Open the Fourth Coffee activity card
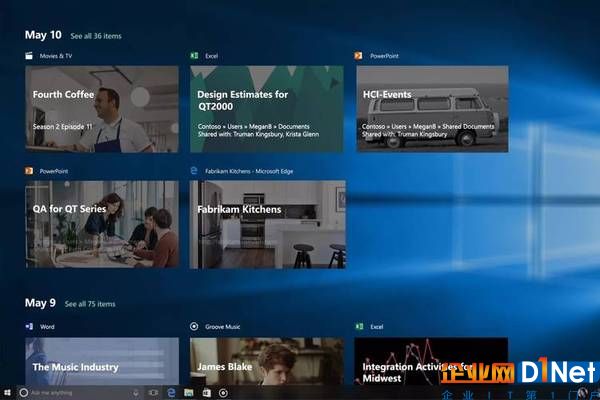This screenshot has width=600, height=400. pyautogui.click(x=102, y=109)
